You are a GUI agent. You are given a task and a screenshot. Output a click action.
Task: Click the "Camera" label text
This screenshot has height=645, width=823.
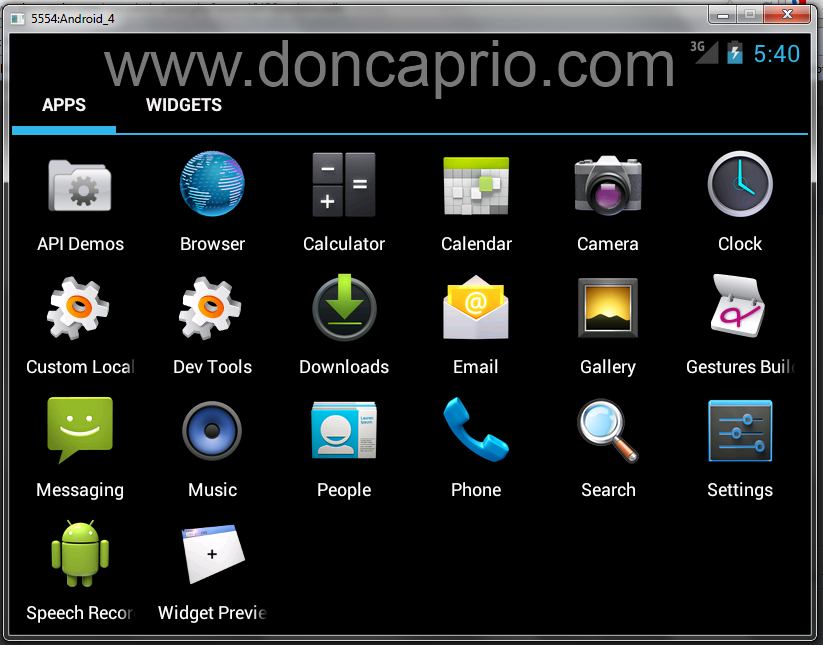pos(608,244)
